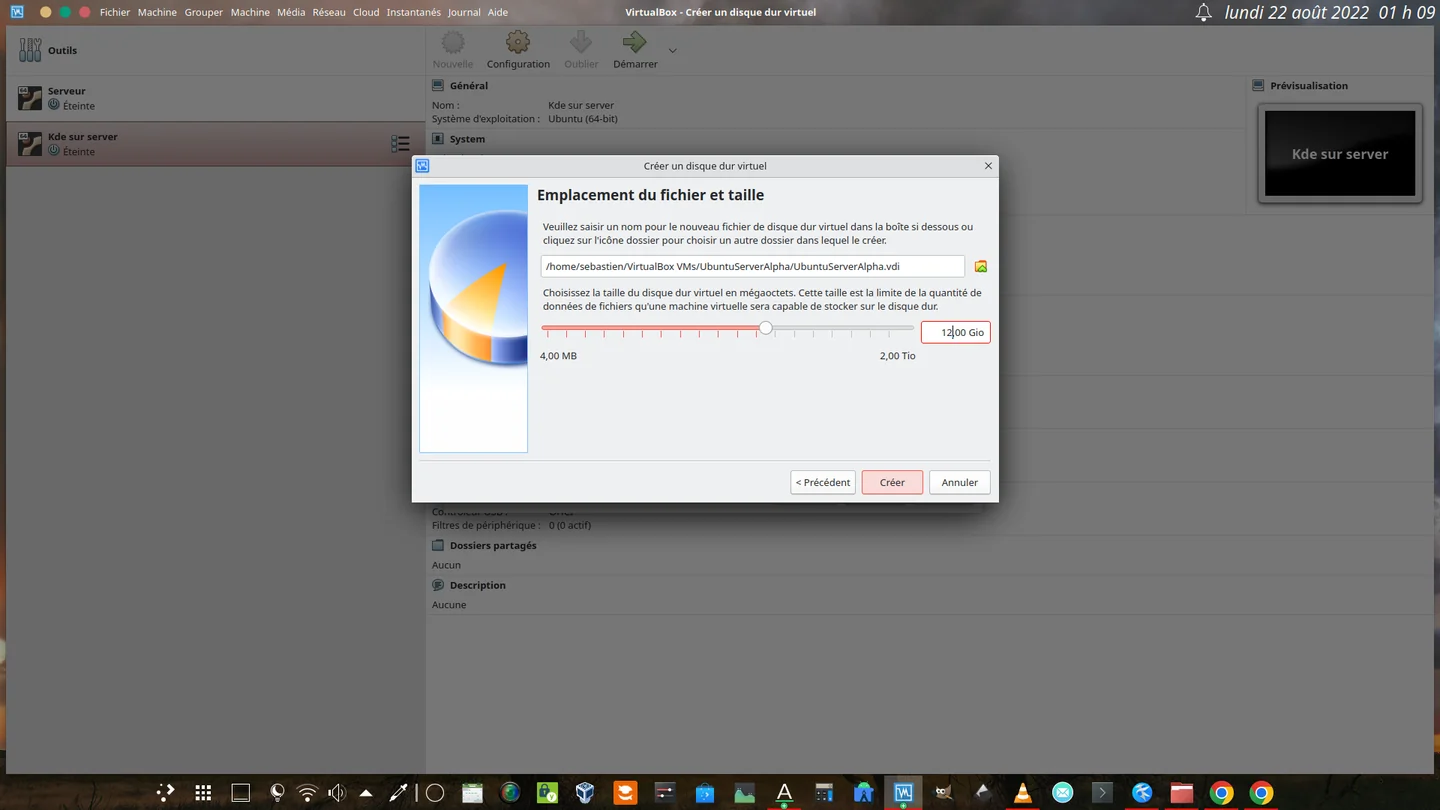Cancel the dialog with Annuler
1440x810 pixels.
[x=959, y=482]
